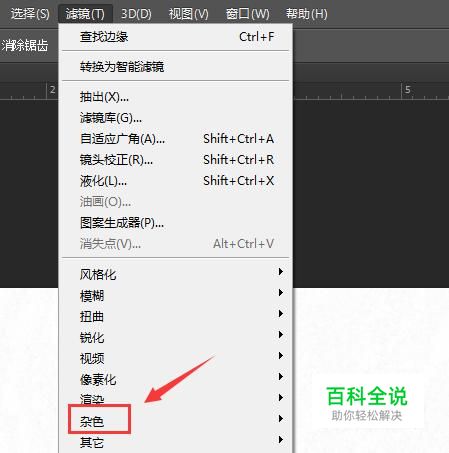Viewport: 449px width, 453px height.
Task: Open the 选择(S) menu
Action: (30, 14)
